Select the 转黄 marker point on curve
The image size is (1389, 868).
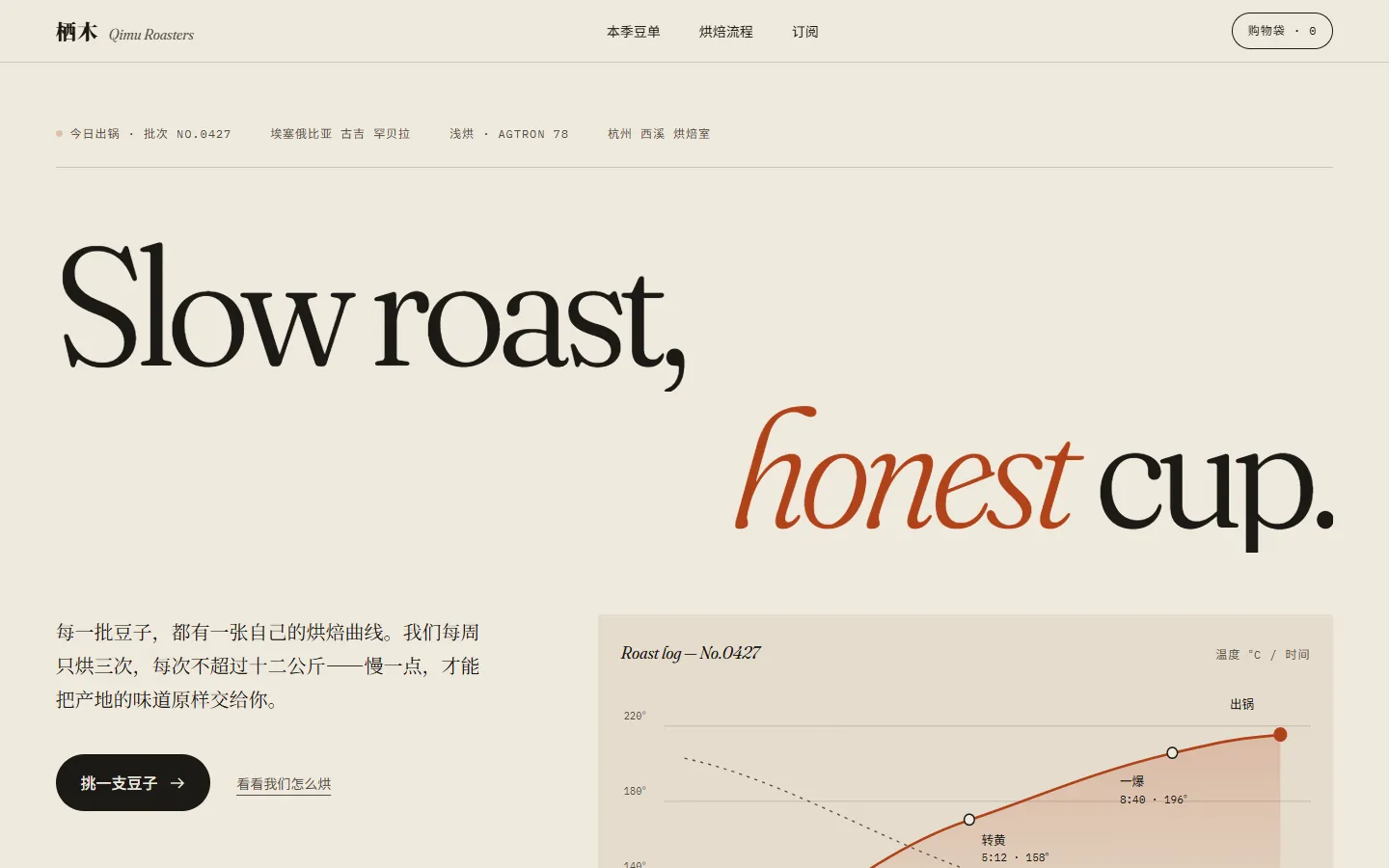pos(969,820)
